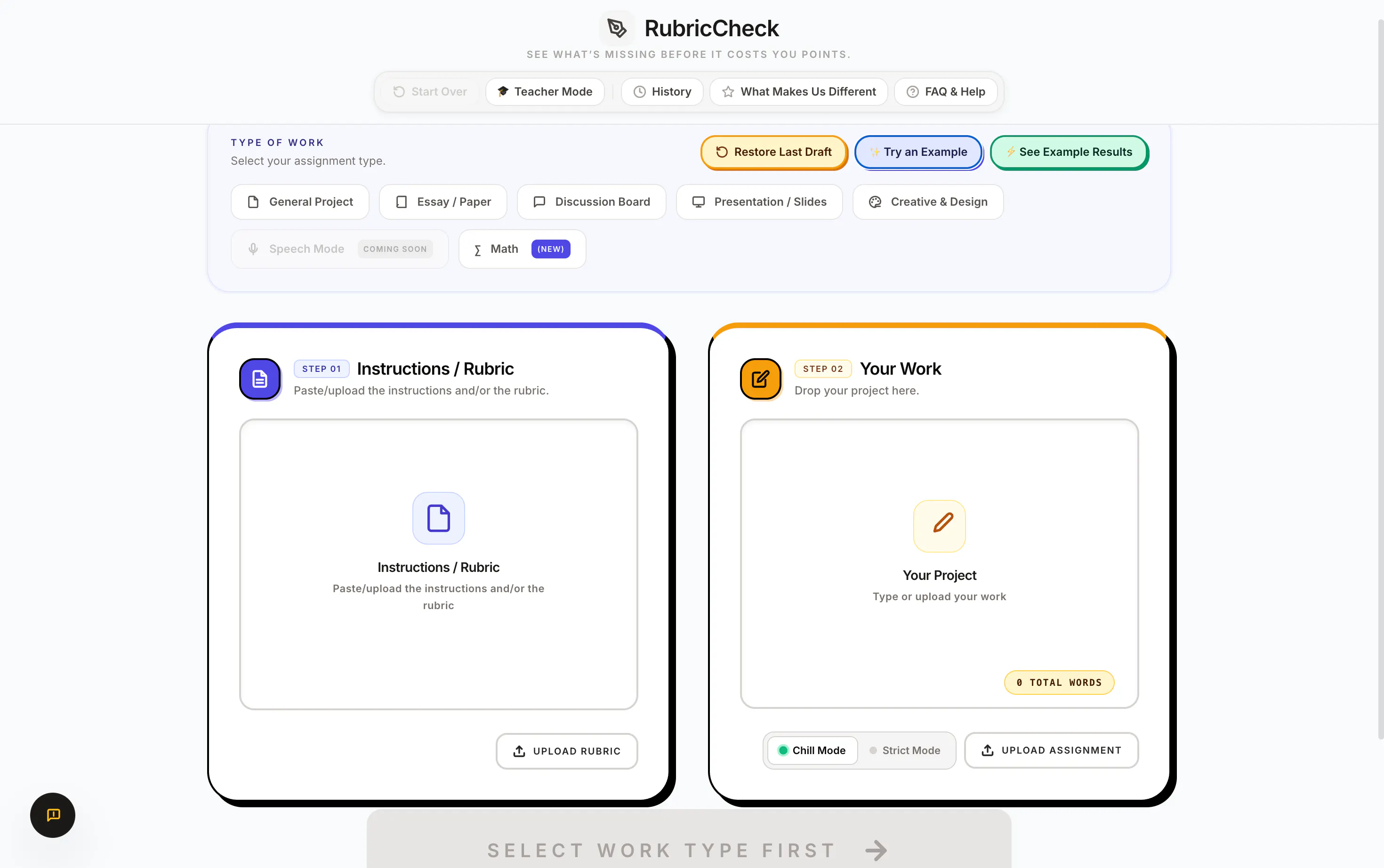
Task: Click the TYPE OF WORK label
Action: point(277,142)
